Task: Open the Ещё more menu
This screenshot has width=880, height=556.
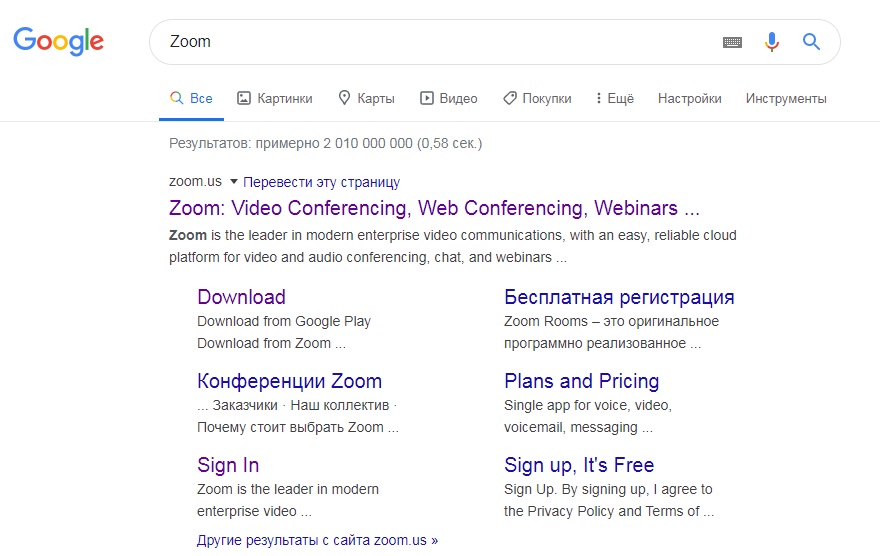Action: click(615, 99)
